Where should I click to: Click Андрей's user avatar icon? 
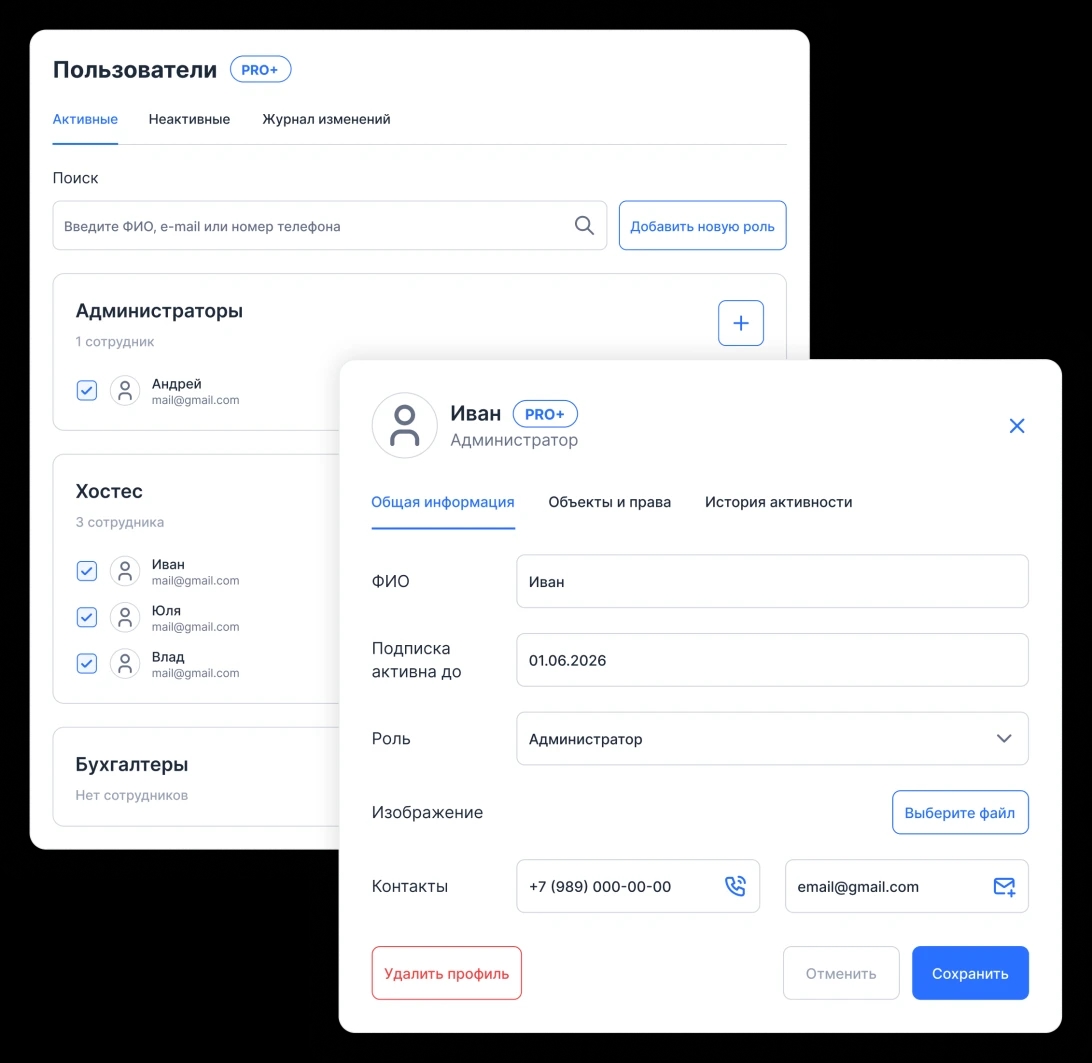pyautogui.click(x=125, y=391)
